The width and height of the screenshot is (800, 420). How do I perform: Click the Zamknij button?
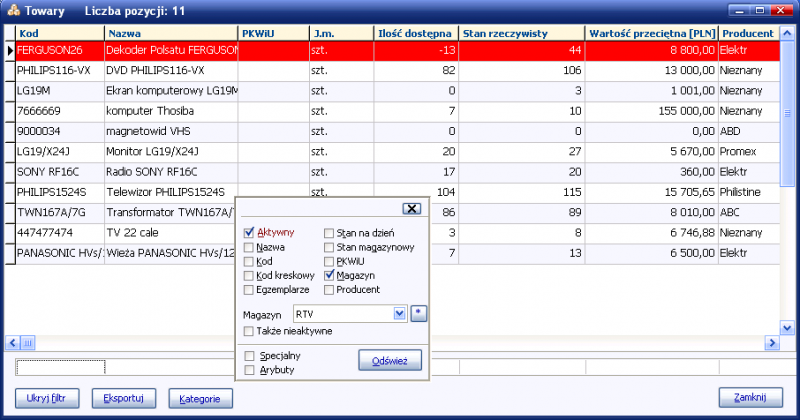pos(751,398)
